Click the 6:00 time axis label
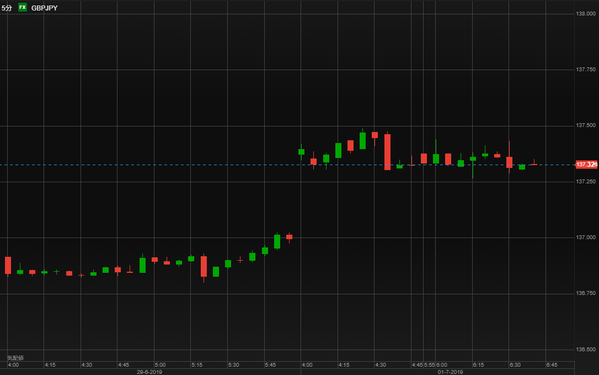 tap(442, 365)
